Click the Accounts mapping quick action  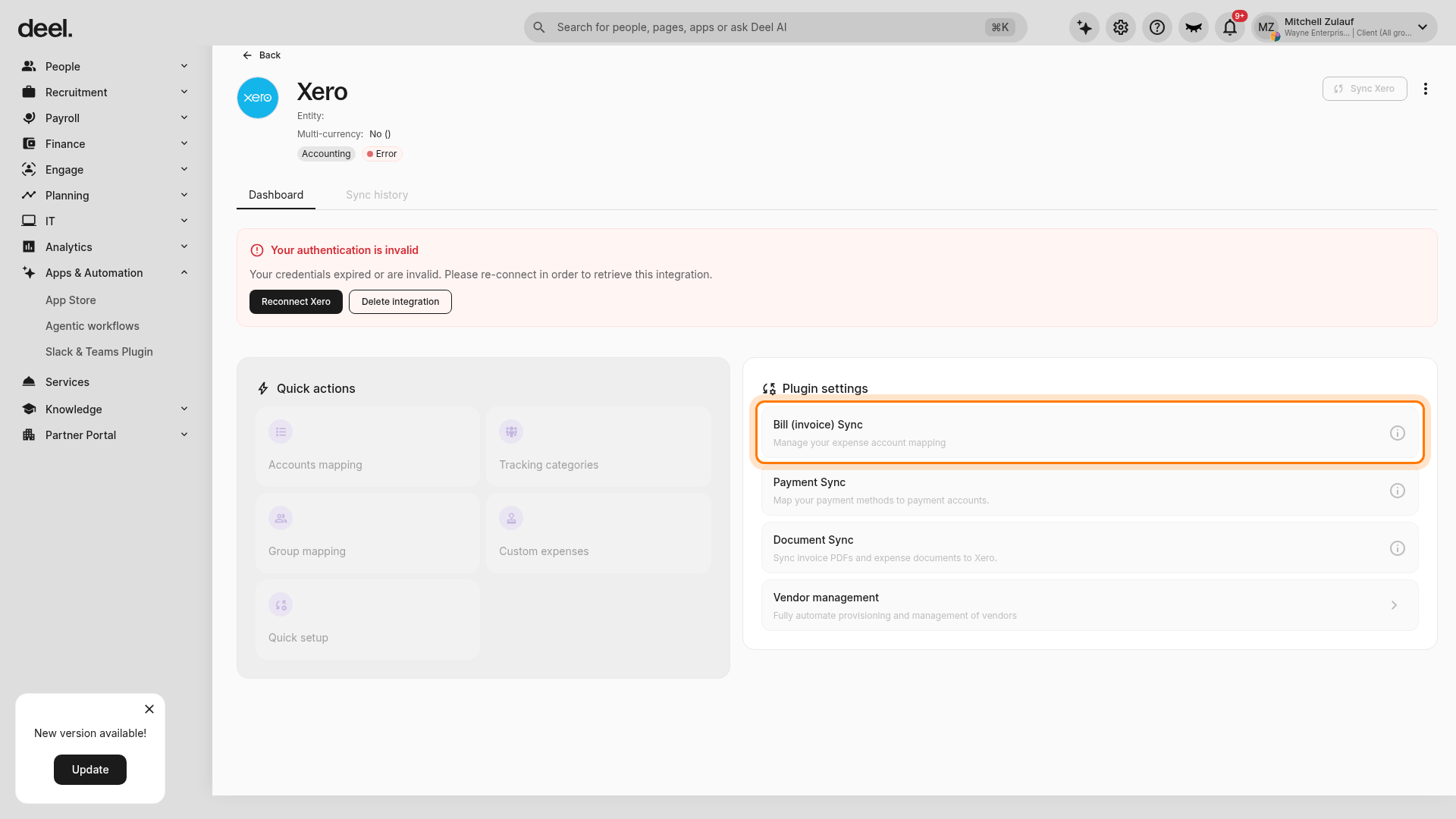368,447
